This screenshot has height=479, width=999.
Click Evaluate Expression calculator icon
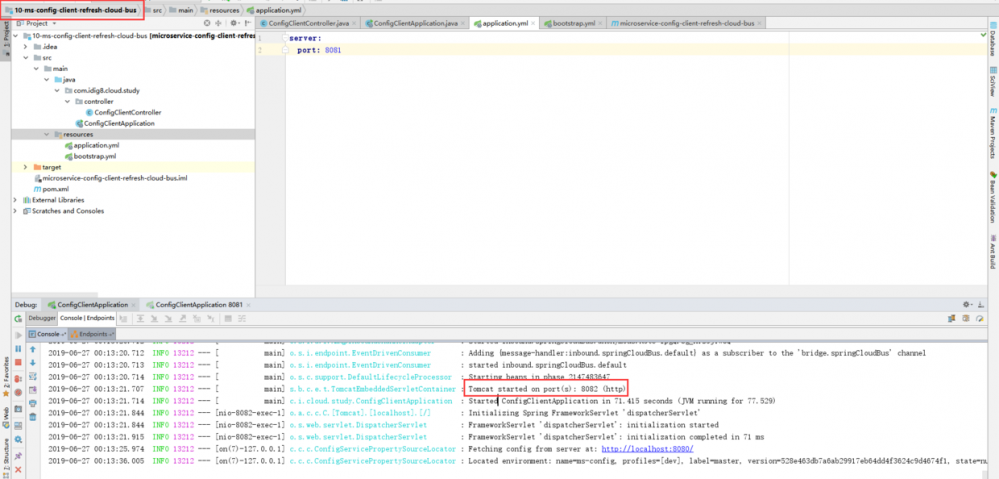coord(228,318)
